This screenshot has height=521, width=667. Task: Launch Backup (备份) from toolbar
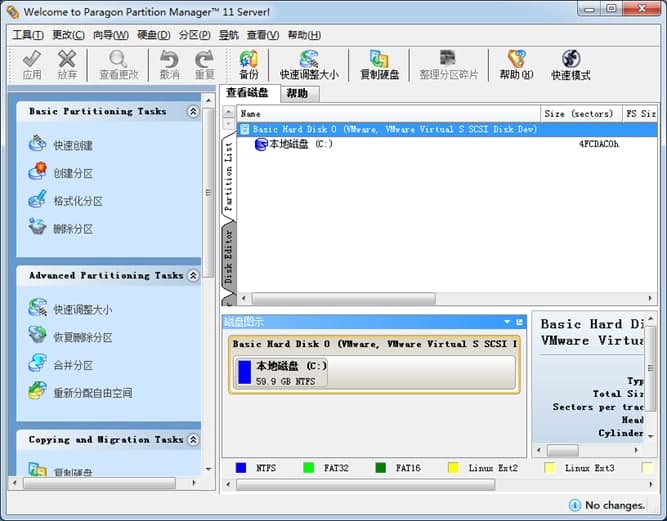click(249, 59)
